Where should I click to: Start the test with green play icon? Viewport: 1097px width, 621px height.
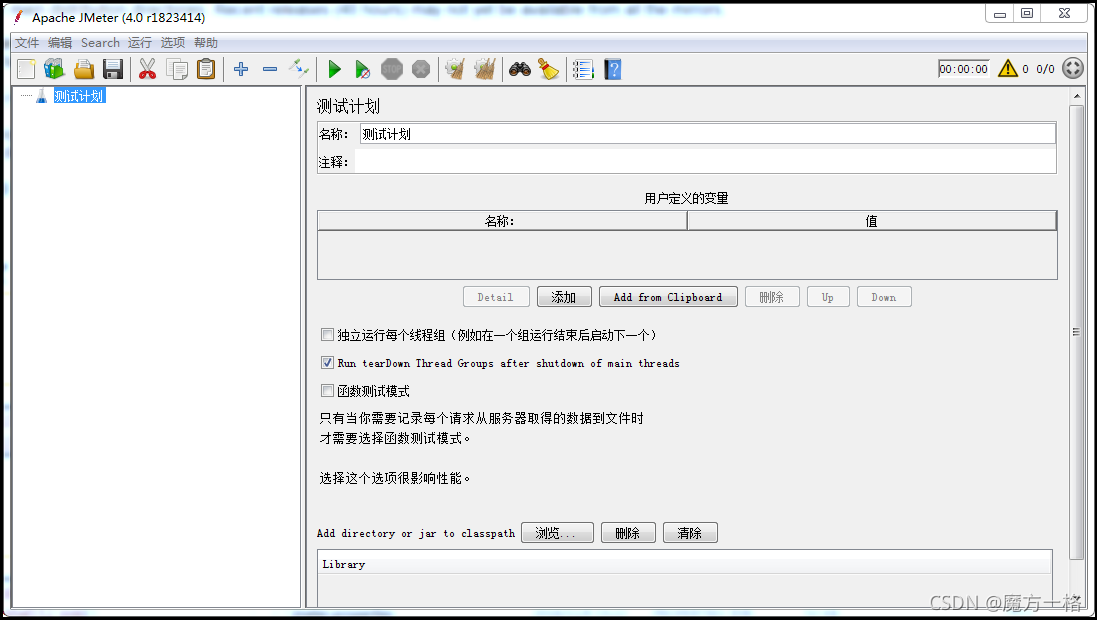[334, 69]
